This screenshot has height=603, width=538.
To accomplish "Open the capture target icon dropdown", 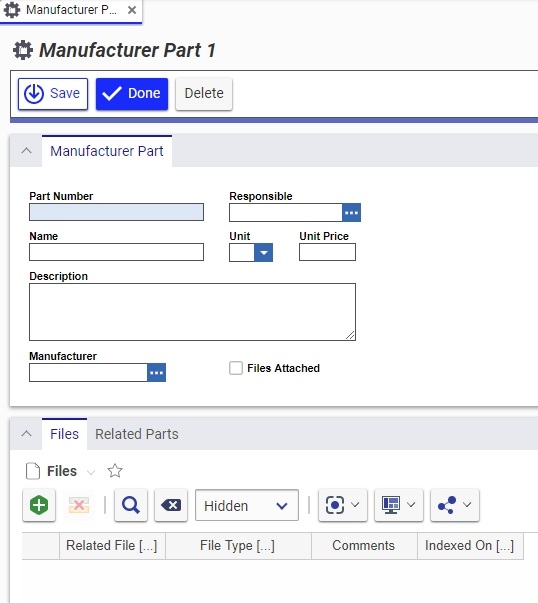I will (x=343, y=505).
